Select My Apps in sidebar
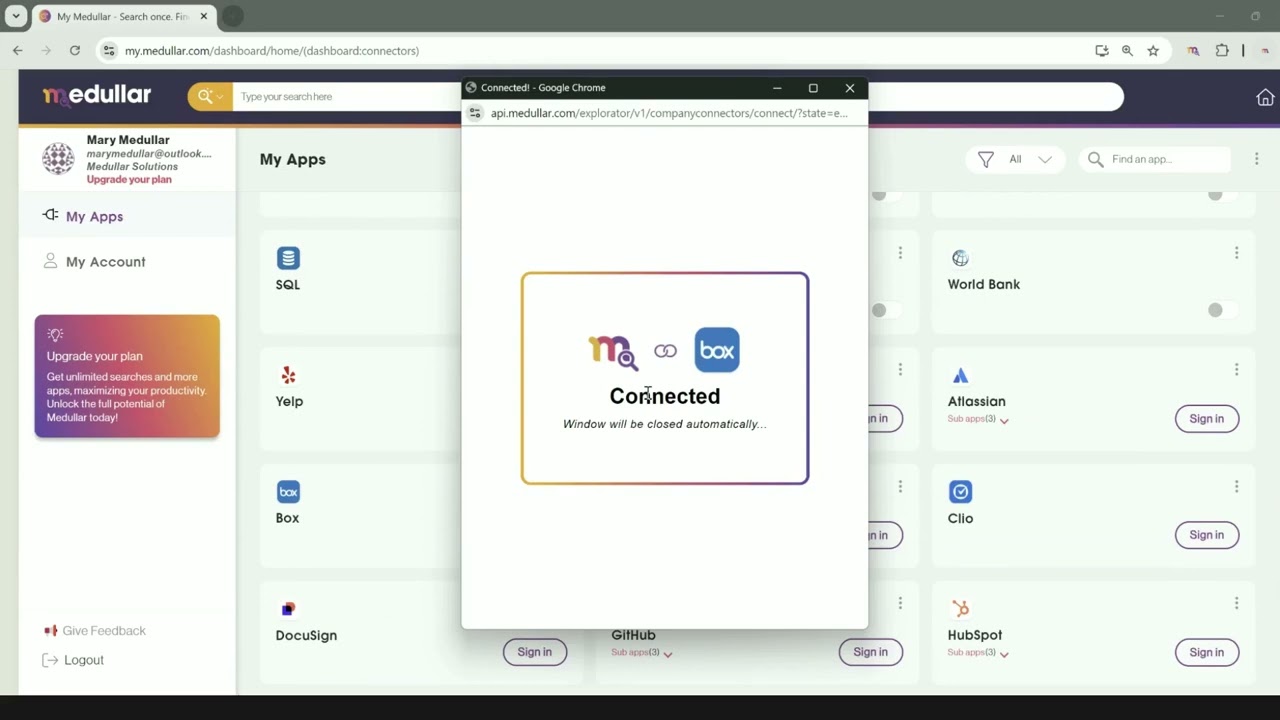The width and height of the screenshot is (1280, 720). click(x=127, y=216)
